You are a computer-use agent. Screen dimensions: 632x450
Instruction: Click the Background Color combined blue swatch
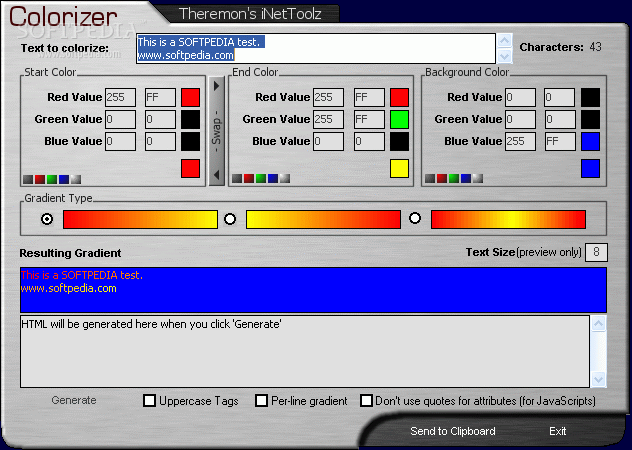(590, 169)
